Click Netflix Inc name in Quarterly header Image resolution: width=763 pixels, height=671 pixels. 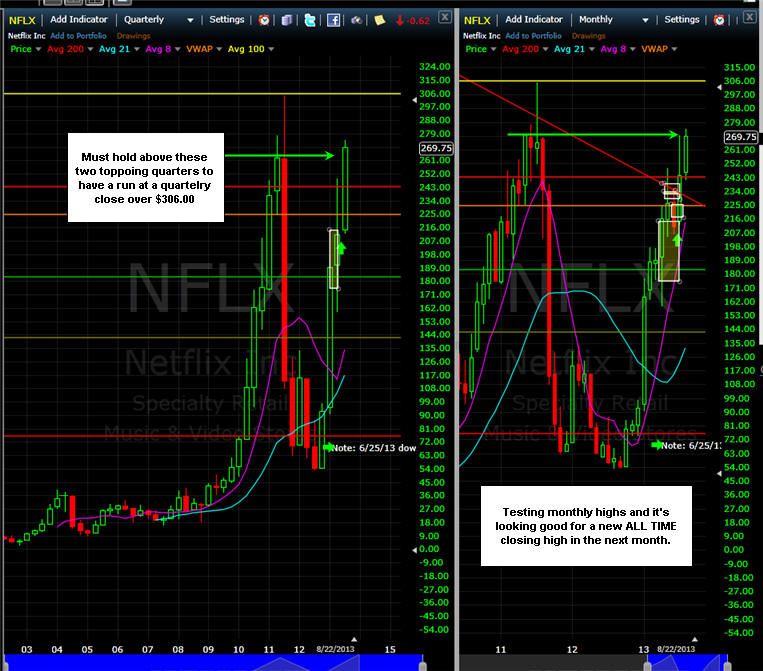click(x=27, y=36)
